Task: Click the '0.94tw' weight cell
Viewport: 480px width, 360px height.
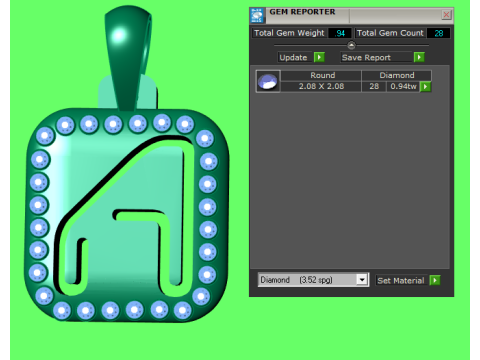Action: click(x=403, y=86)
